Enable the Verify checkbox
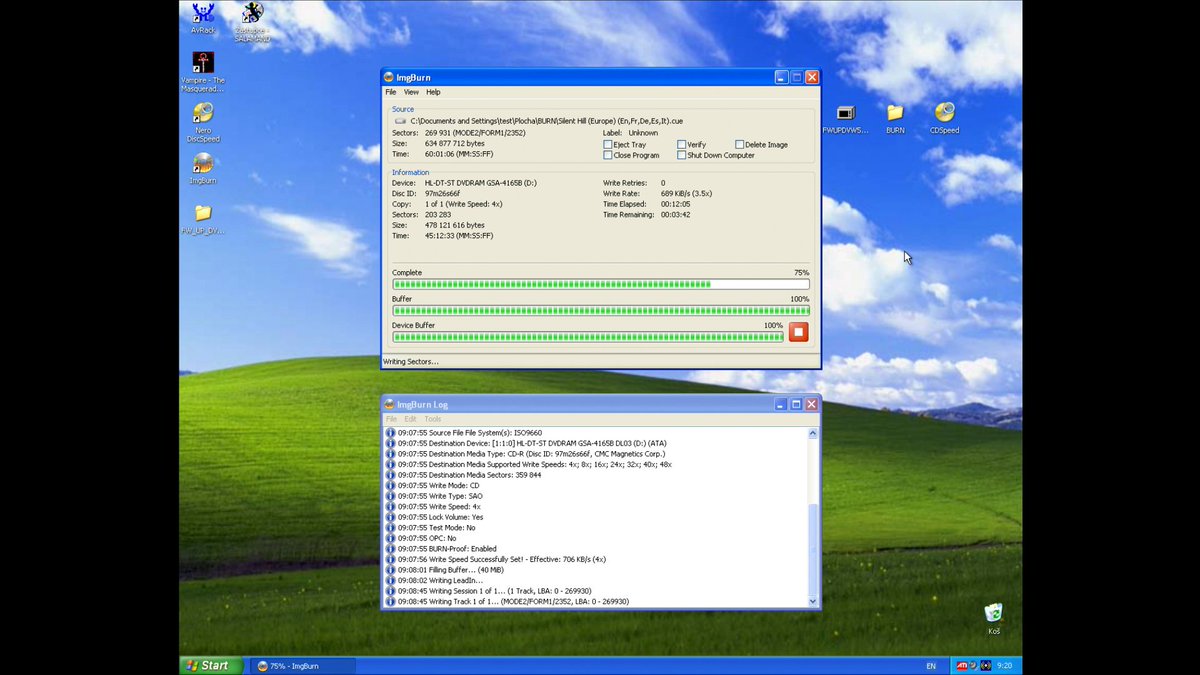This screenshot has width=1200, height=675. pos(681,145)
